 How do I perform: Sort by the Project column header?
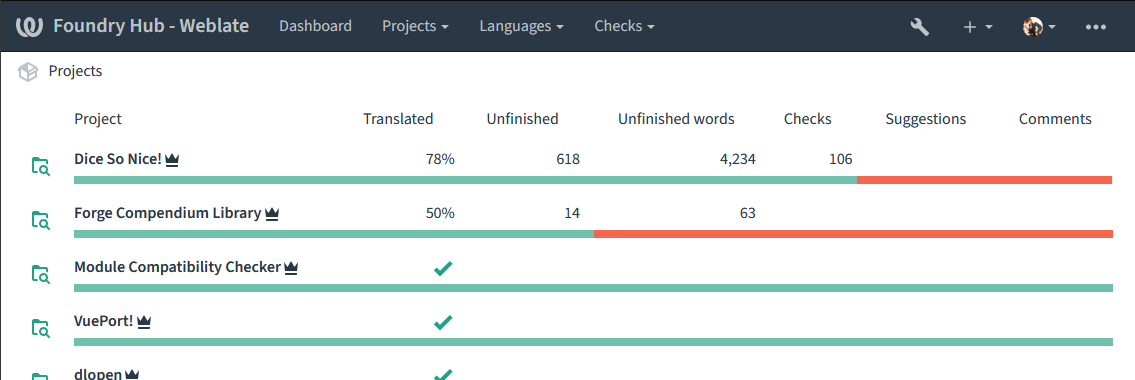click(98, 119)
